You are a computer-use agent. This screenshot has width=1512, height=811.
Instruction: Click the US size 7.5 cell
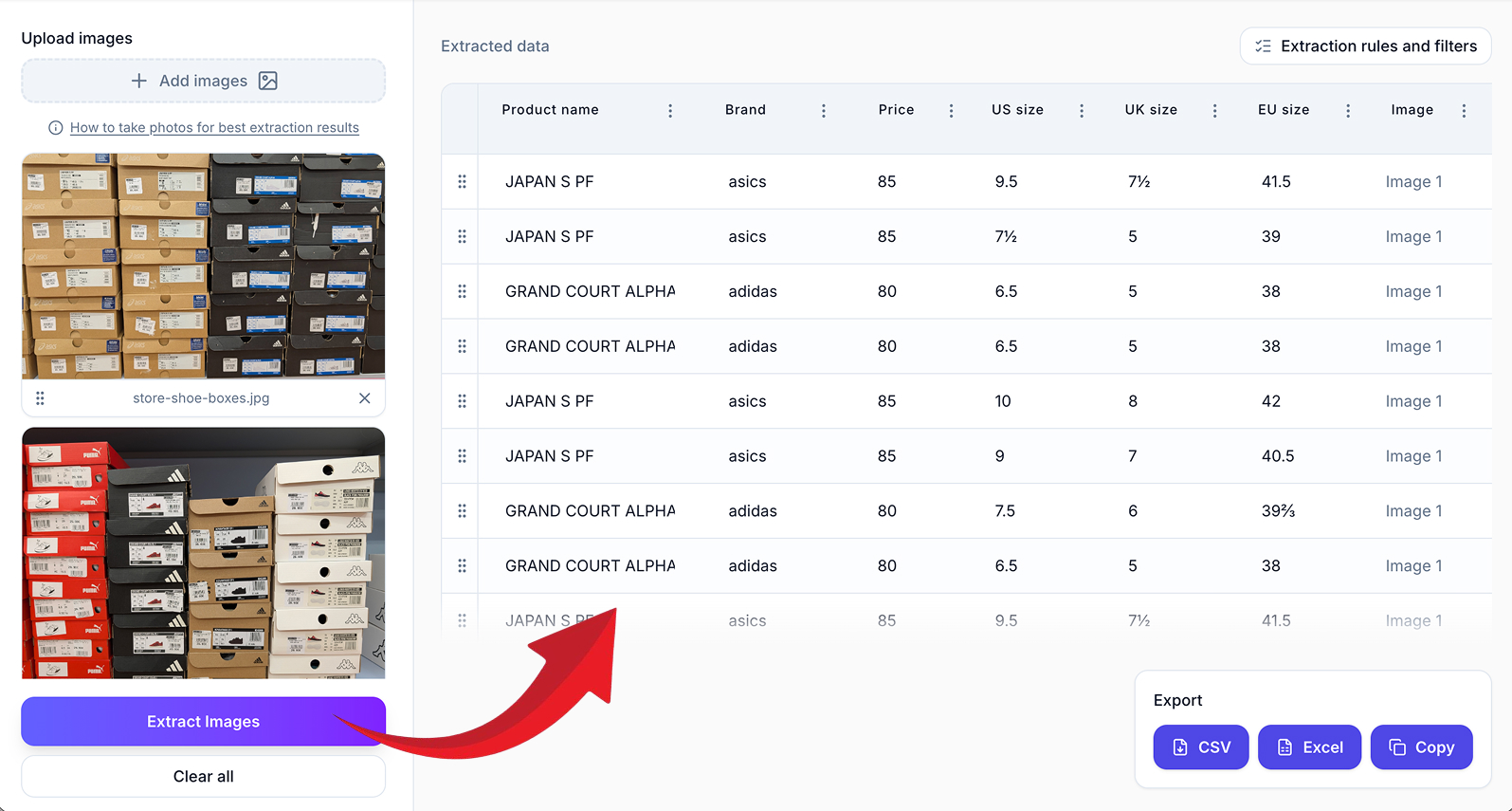tap(1005, 511)
